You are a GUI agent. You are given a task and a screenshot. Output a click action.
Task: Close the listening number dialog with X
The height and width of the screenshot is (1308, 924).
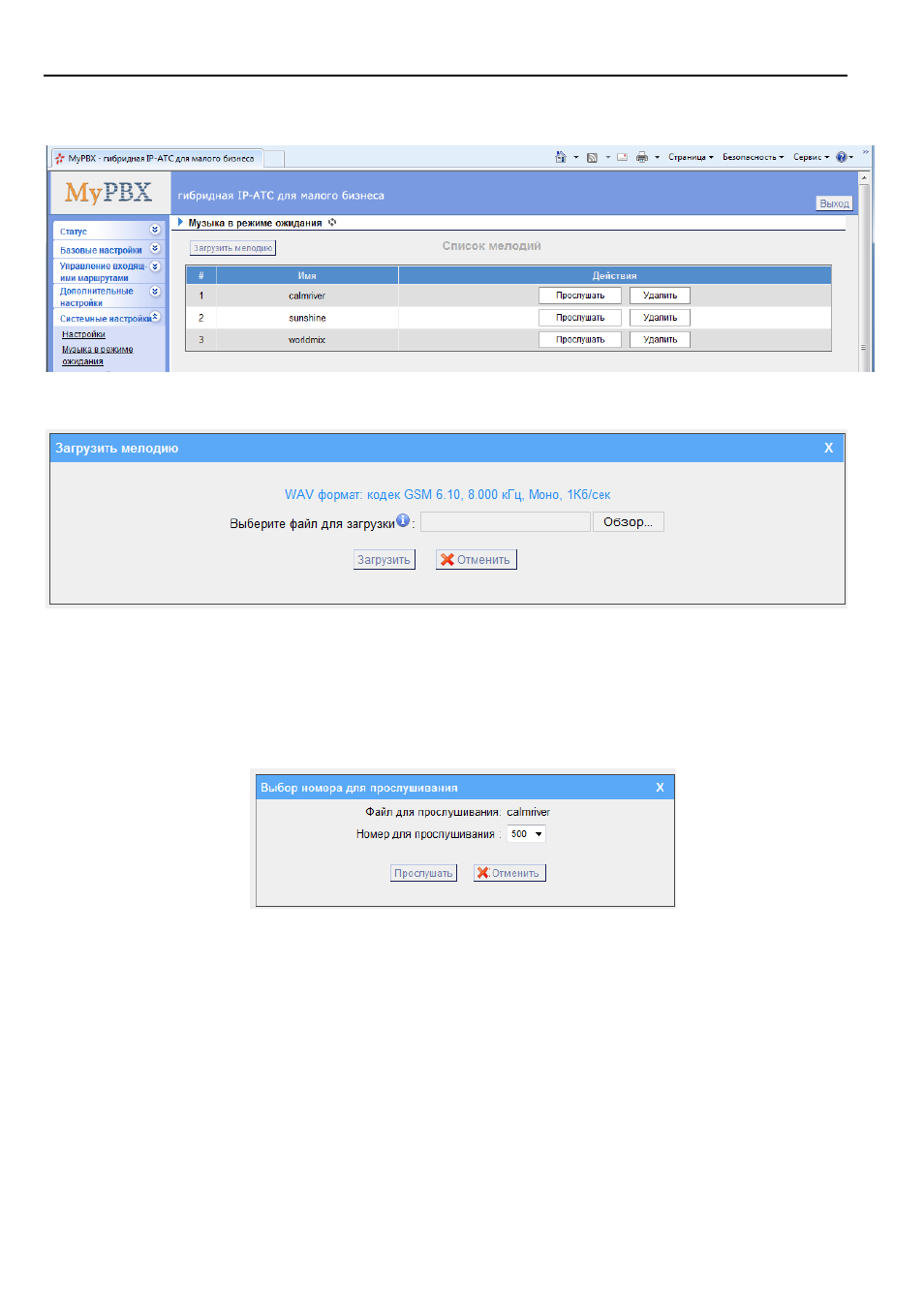coord(660,788)
